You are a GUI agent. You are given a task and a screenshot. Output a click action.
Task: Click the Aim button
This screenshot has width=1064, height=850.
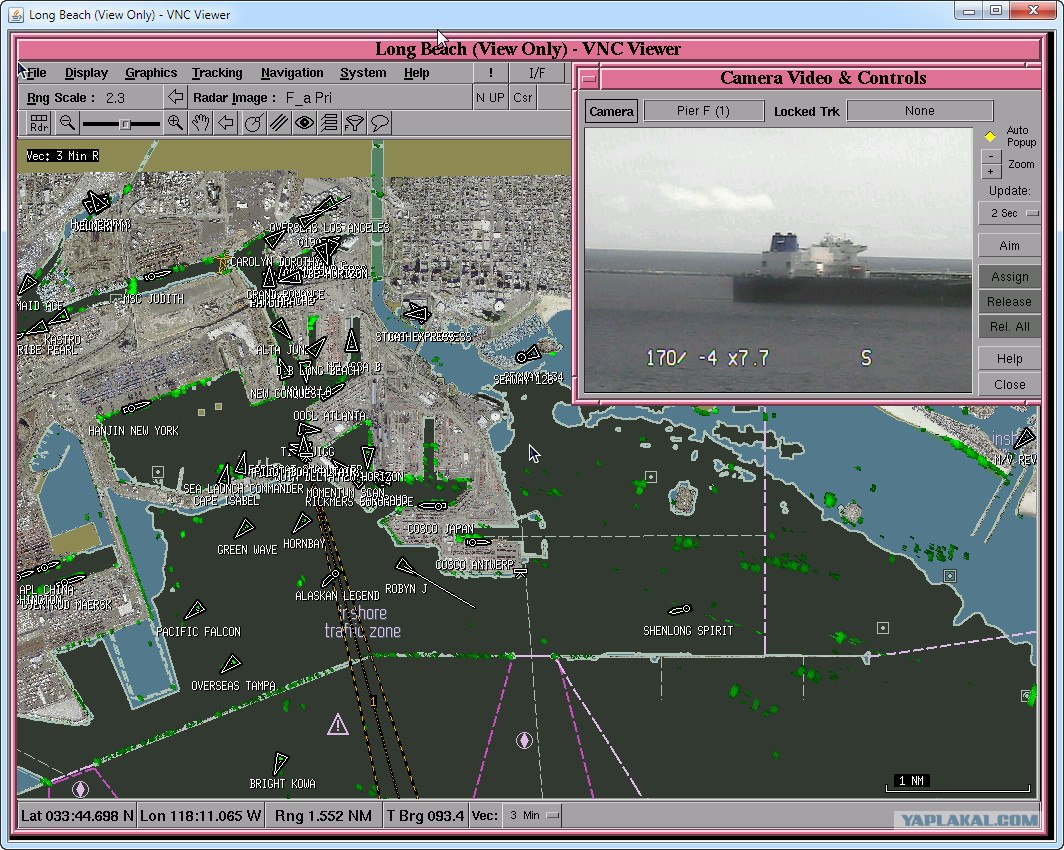pyautogui.click(x=1009, y=246)
